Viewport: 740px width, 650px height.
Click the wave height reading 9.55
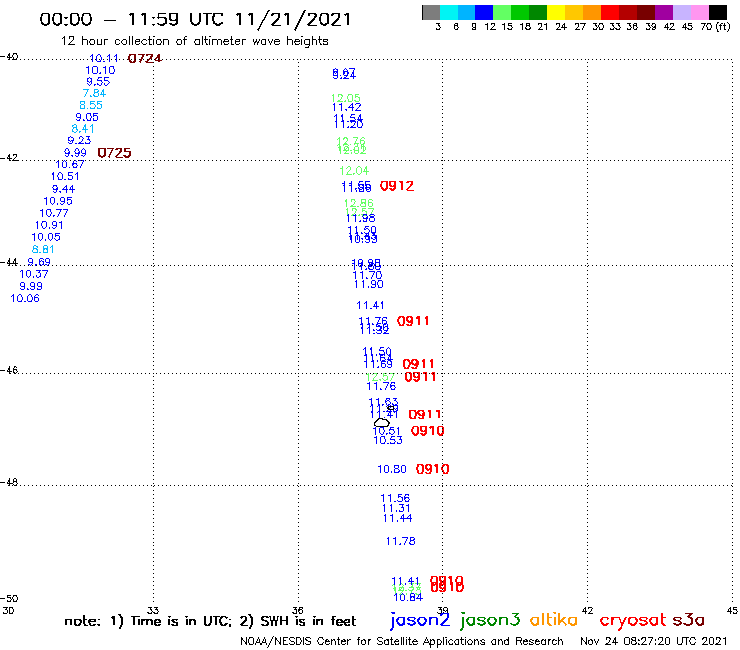pos(98,82)
